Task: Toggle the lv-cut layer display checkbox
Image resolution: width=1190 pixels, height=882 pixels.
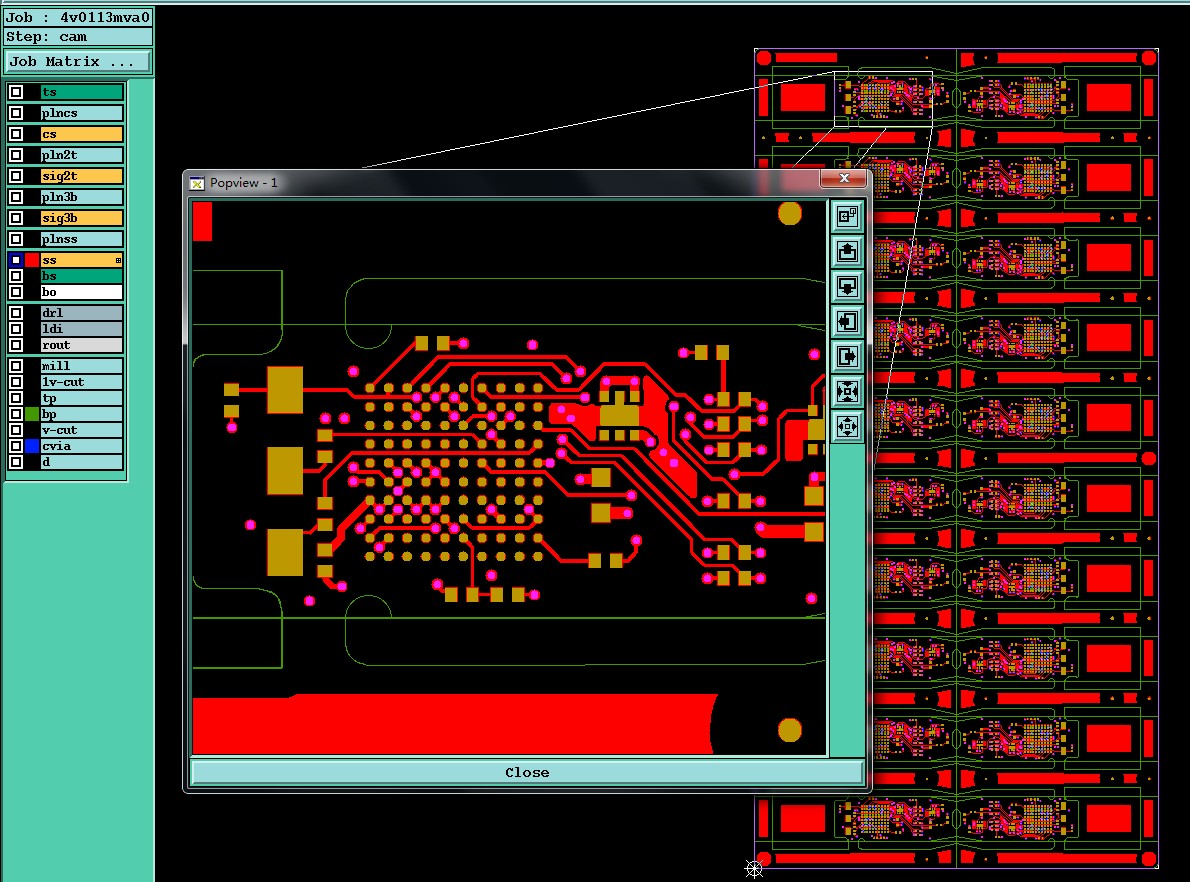Action: click(x=16, y=382)
